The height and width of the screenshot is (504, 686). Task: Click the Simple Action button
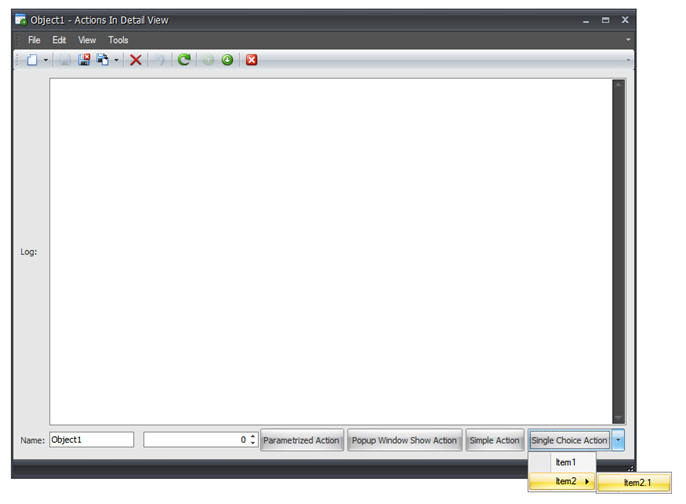pyautogui.click(x=494, y=440)
